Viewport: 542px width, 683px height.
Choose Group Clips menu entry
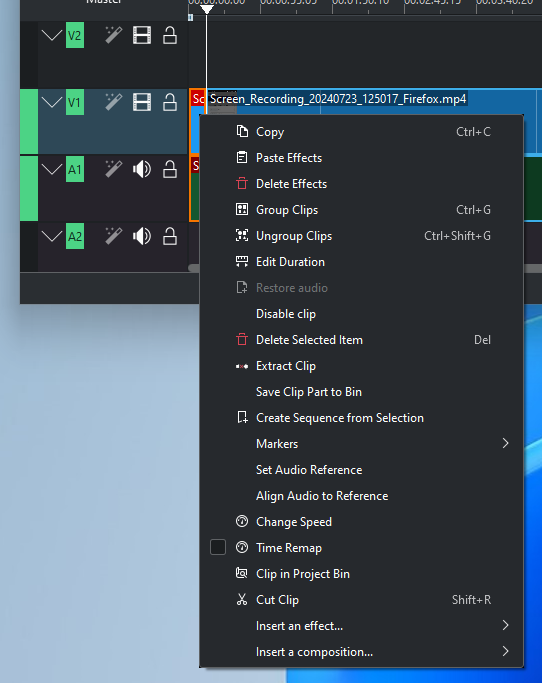point(362,210)
